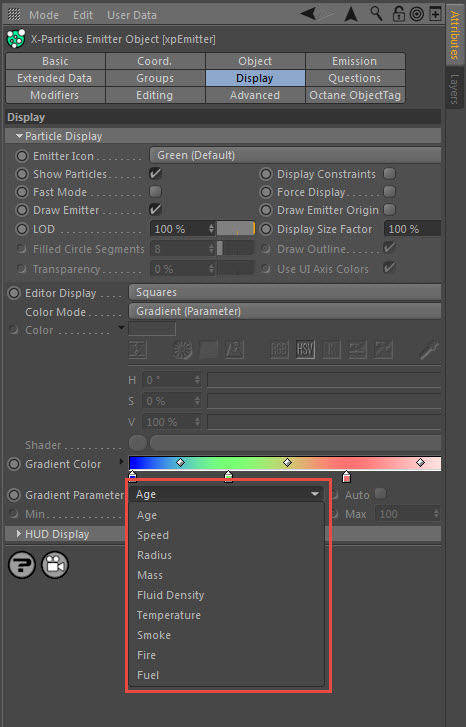Switch to the Octane ObjectTag tab
The height and width of the screenshot is (727, 466).
tap(355, 95)
